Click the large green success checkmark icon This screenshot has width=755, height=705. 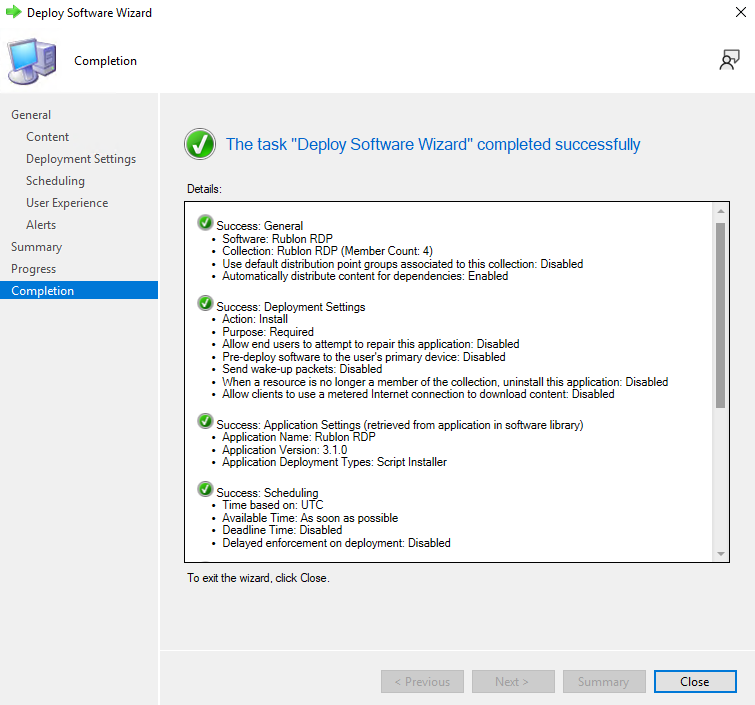[200, 144]
